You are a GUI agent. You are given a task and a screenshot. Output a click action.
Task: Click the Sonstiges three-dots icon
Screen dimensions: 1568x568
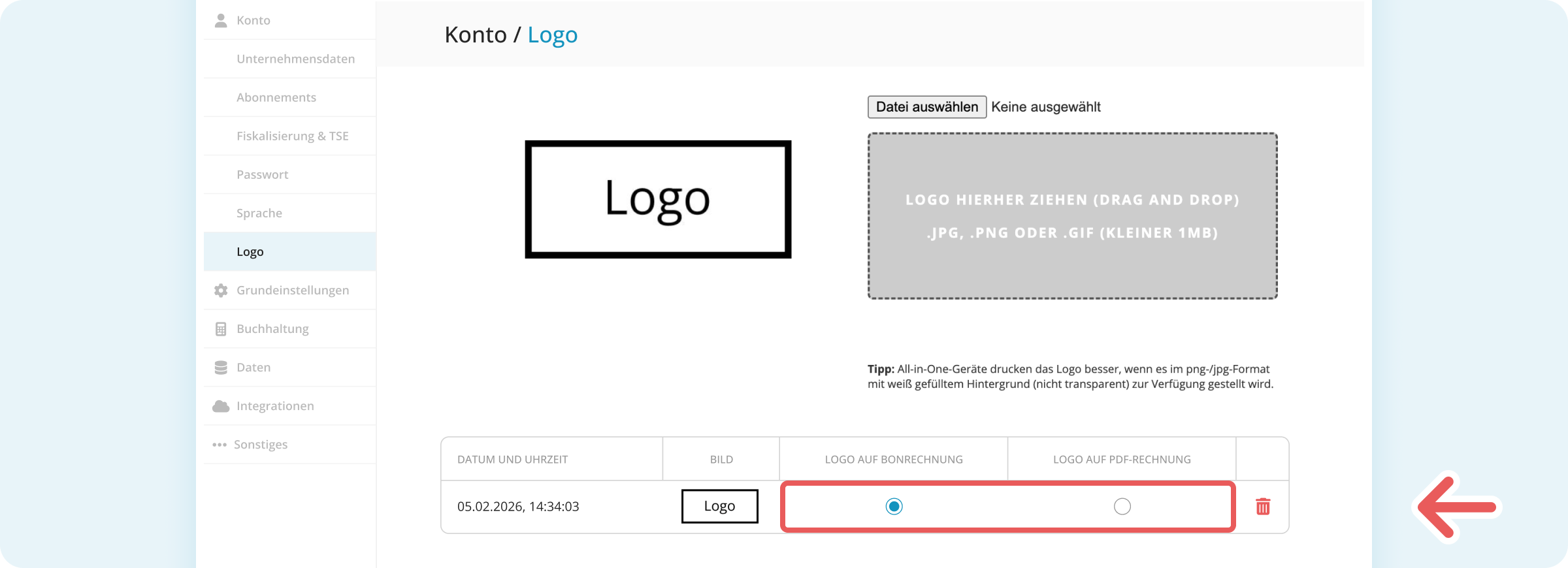coord(220,445)
